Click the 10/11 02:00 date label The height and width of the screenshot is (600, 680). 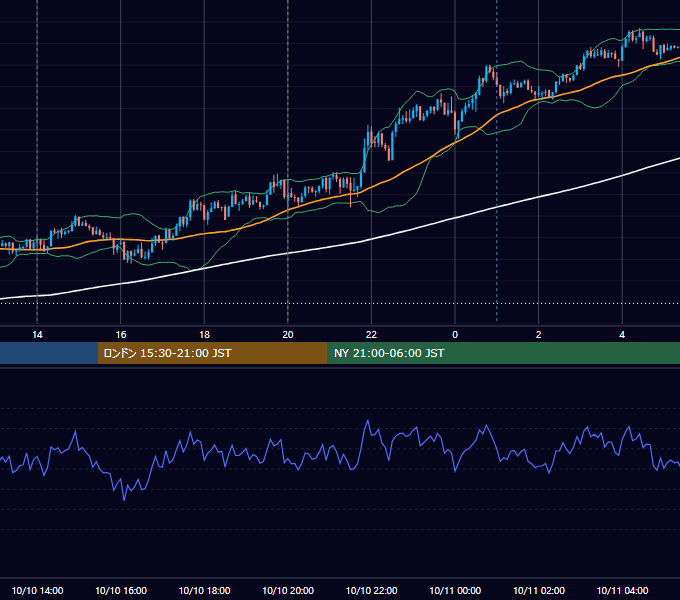539,590
